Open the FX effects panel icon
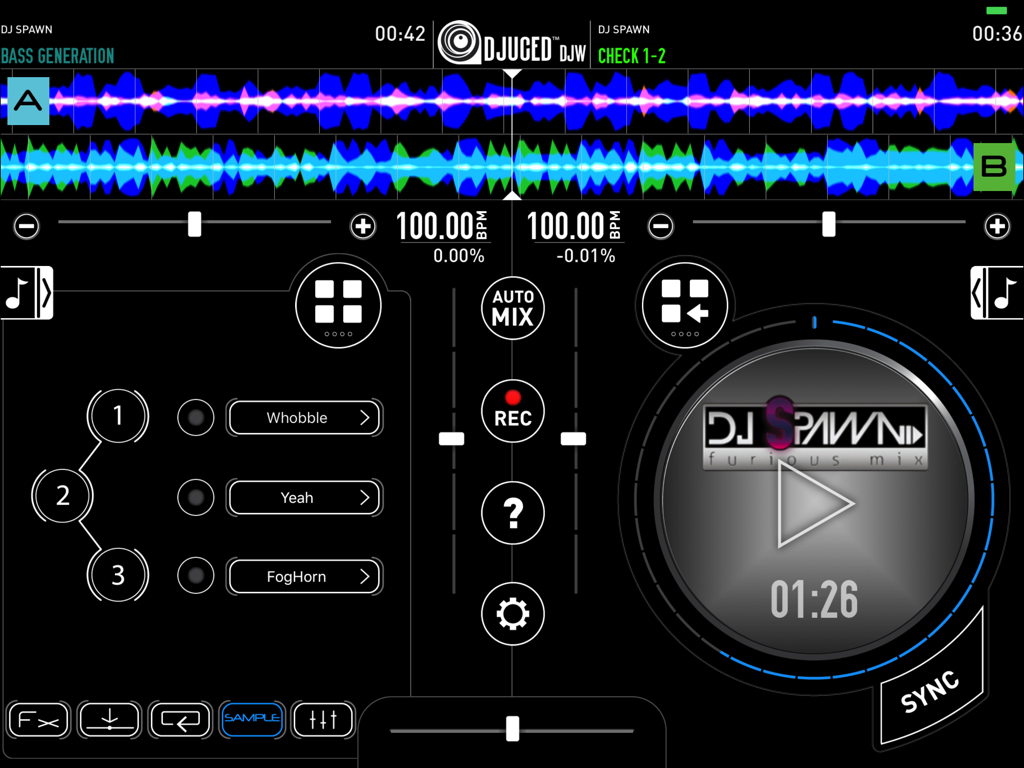 click(x=38, y=719)
